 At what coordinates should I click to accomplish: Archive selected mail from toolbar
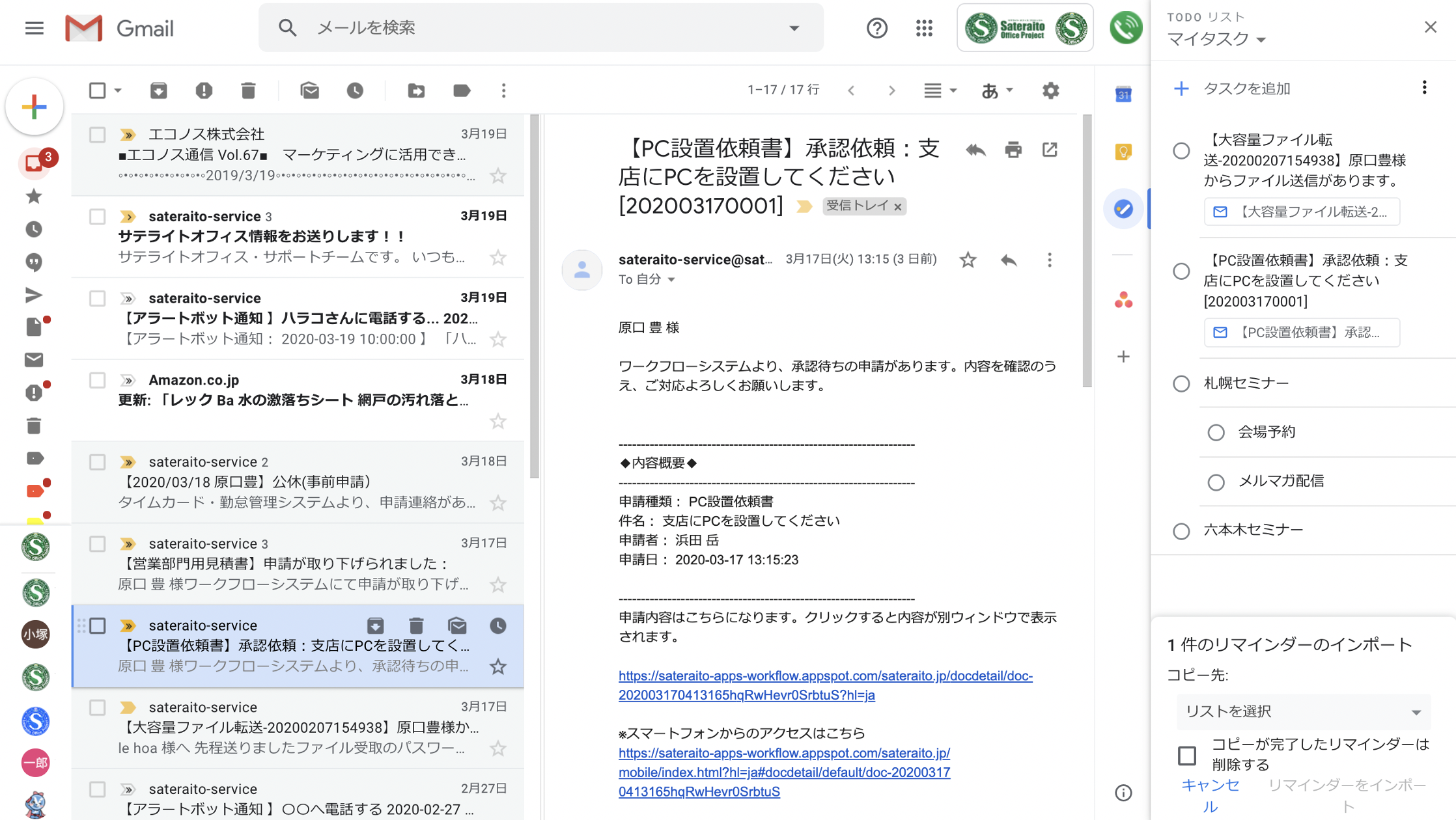tap(158, 90)
